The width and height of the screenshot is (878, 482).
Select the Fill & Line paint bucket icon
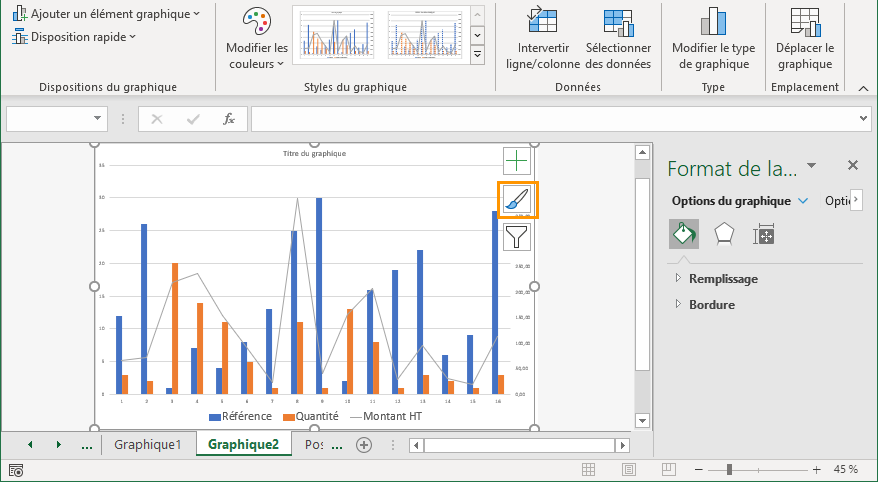pyautogui.click(x=684, y=234)
